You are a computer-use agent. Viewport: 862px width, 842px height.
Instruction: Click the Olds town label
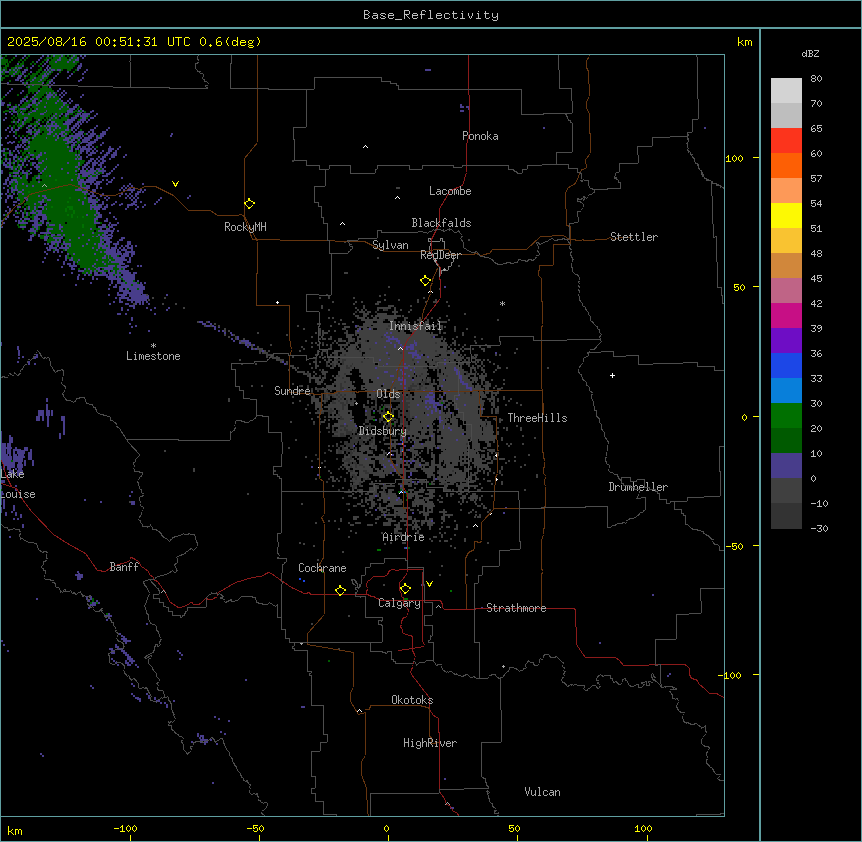(x=388, y=394)
